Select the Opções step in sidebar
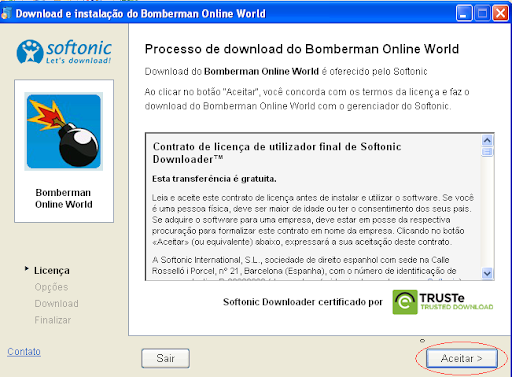Viewport: 512px width, 377px height. point(51,287)
